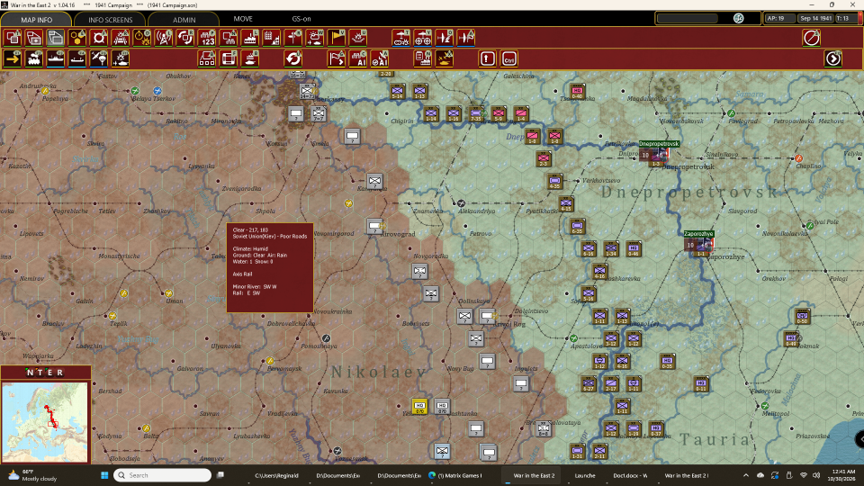Toggle the first overlapping-squares map display button
Screen dimensions: 864x486
coord(13,37)
